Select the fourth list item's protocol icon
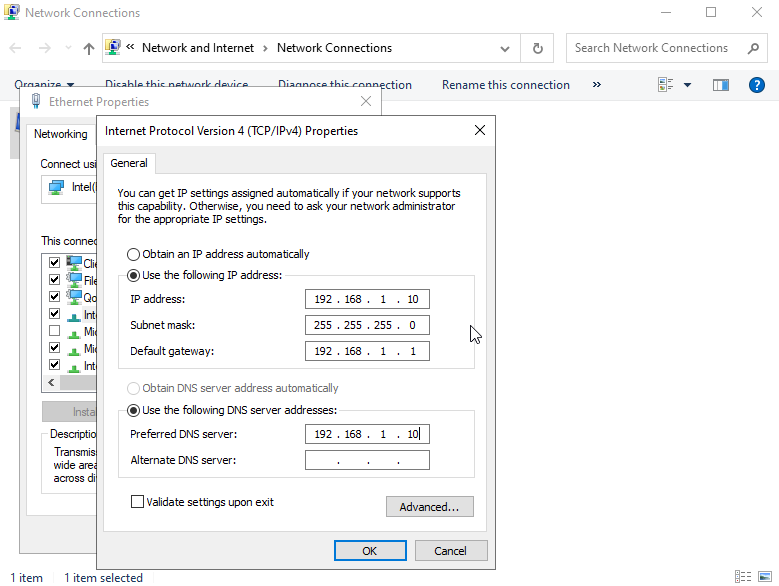Image resolution: width=779 pixels, height=586 pixels. tap(74, 316)
